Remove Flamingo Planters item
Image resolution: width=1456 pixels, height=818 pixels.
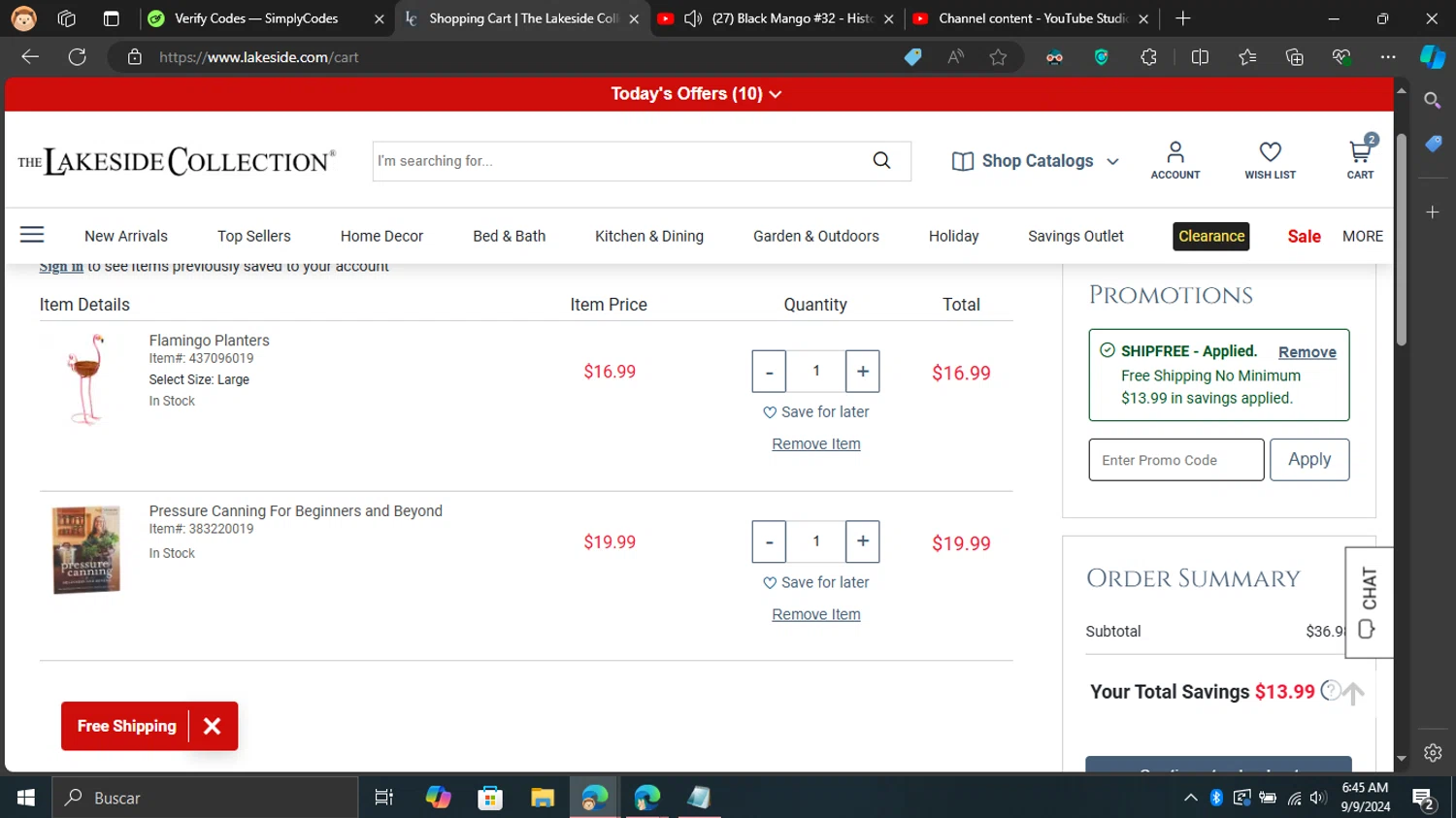tap(816, 443)
